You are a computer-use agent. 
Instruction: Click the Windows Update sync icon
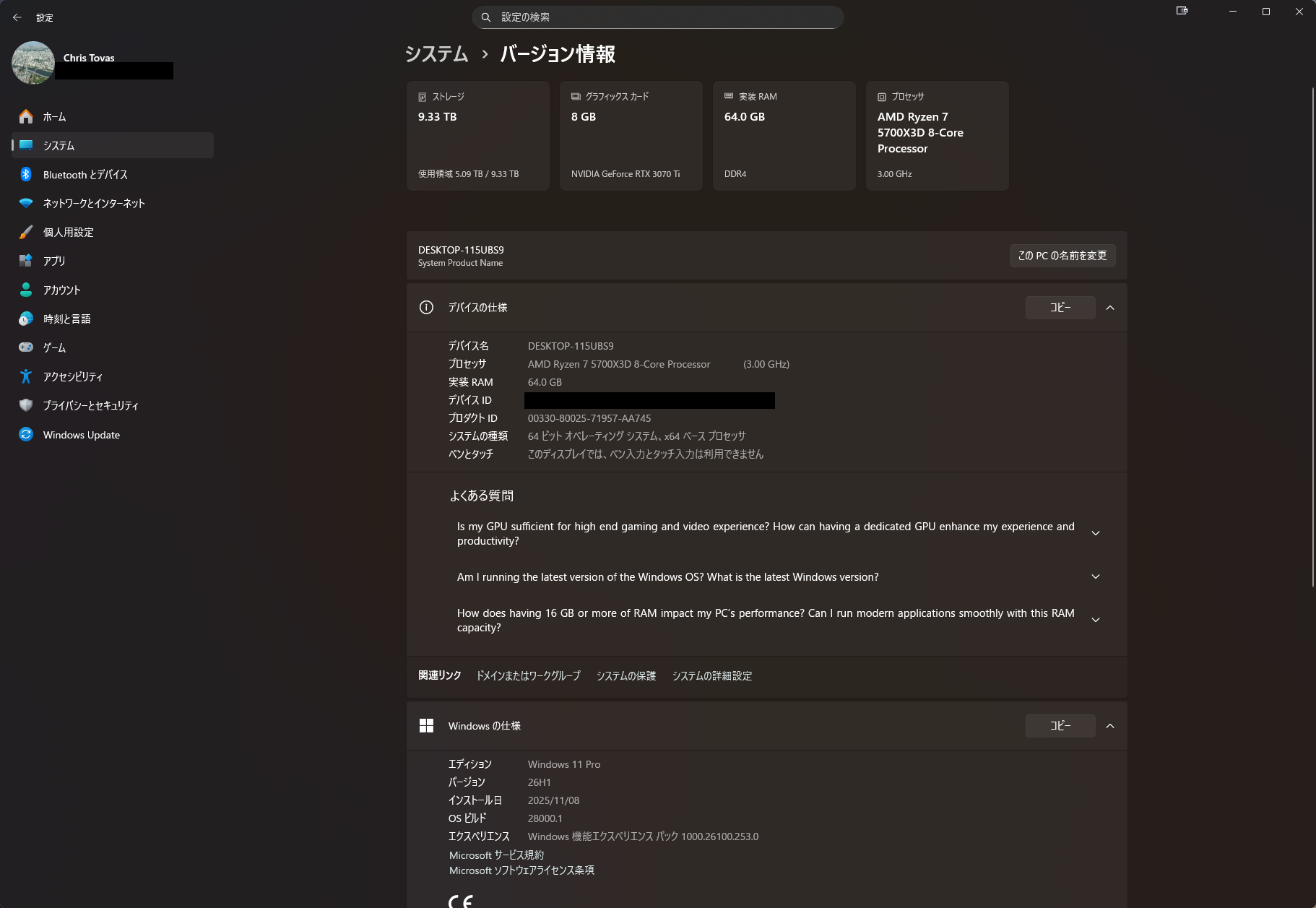(x=26, y=434)
